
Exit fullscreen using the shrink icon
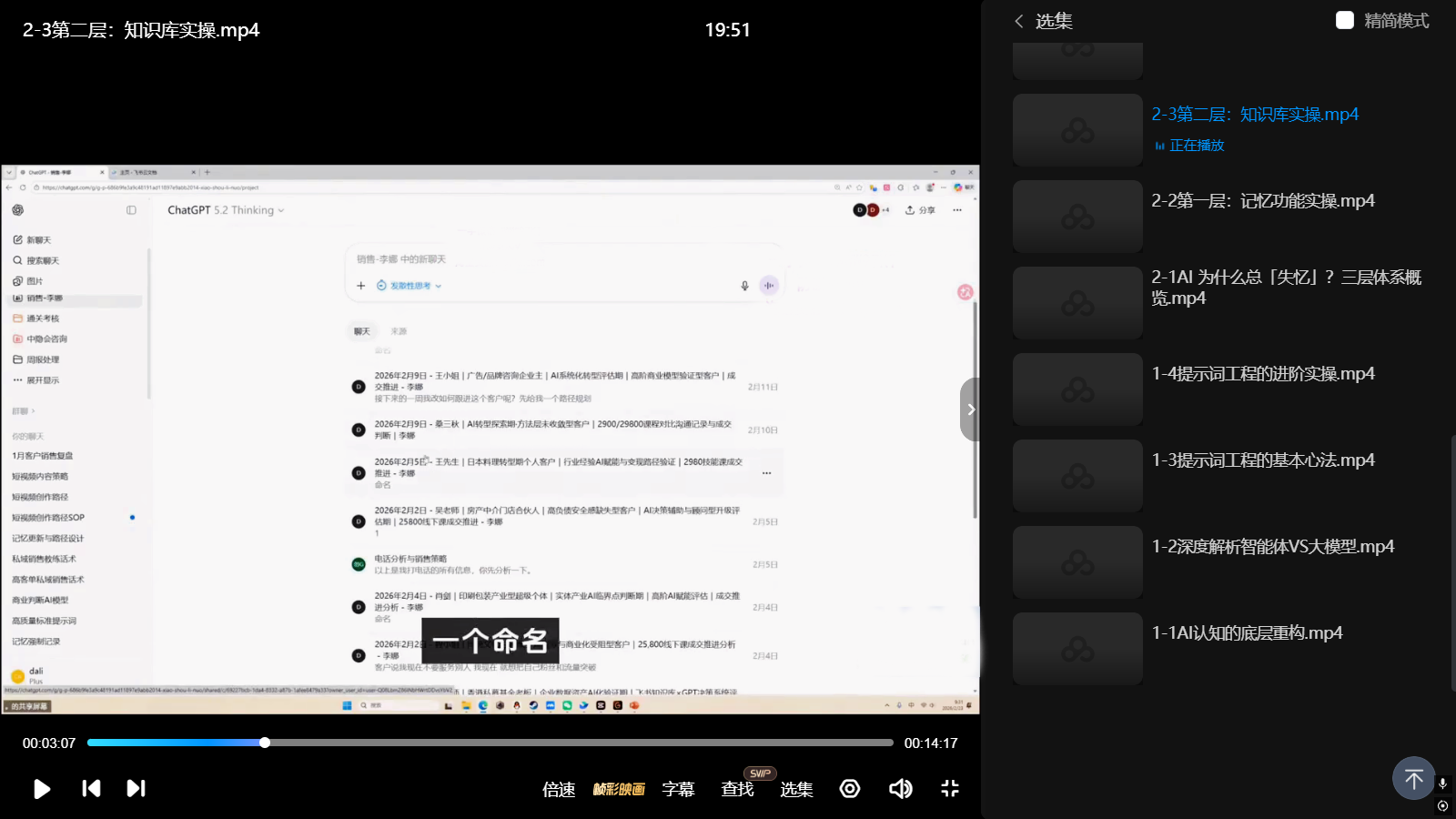pos(950,788)
